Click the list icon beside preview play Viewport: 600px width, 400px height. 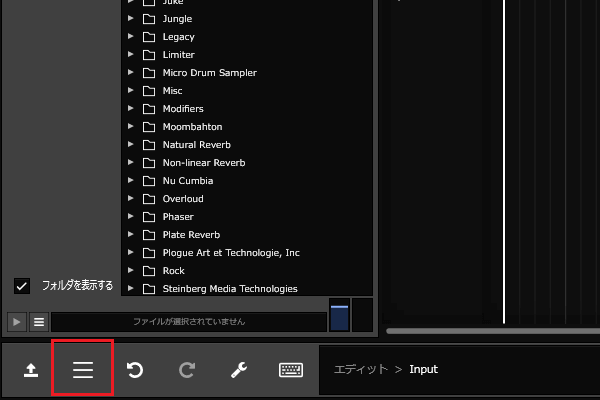pyautogui.click(x=39, y=322)
